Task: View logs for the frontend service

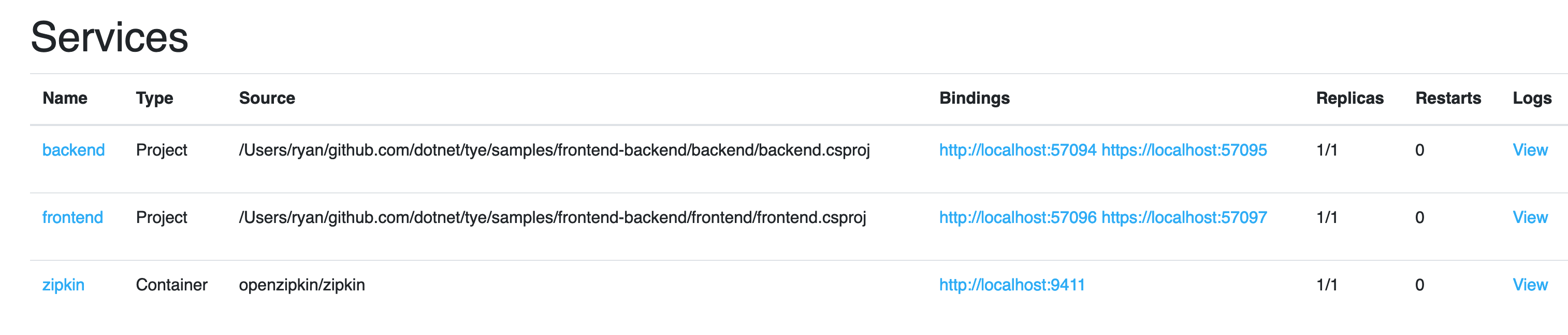Action: (1530, 217)
